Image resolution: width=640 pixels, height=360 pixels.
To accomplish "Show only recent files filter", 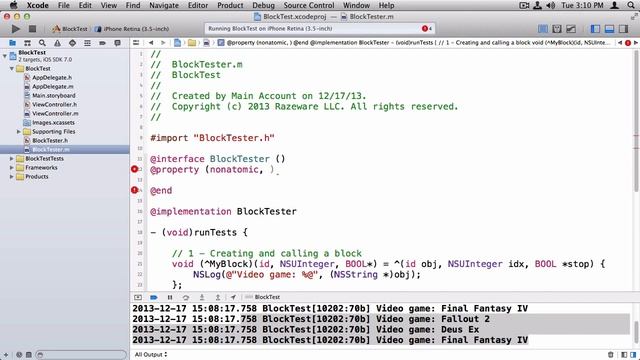I will [x=19, y=355].
